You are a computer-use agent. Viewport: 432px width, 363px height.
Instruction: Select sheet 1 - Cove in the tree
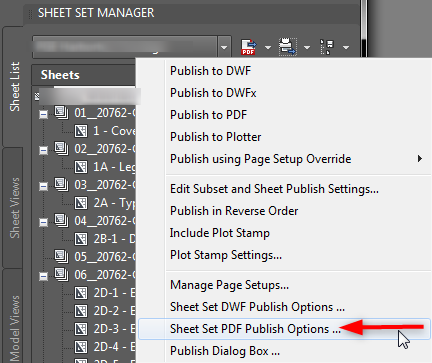click(114, 131)
